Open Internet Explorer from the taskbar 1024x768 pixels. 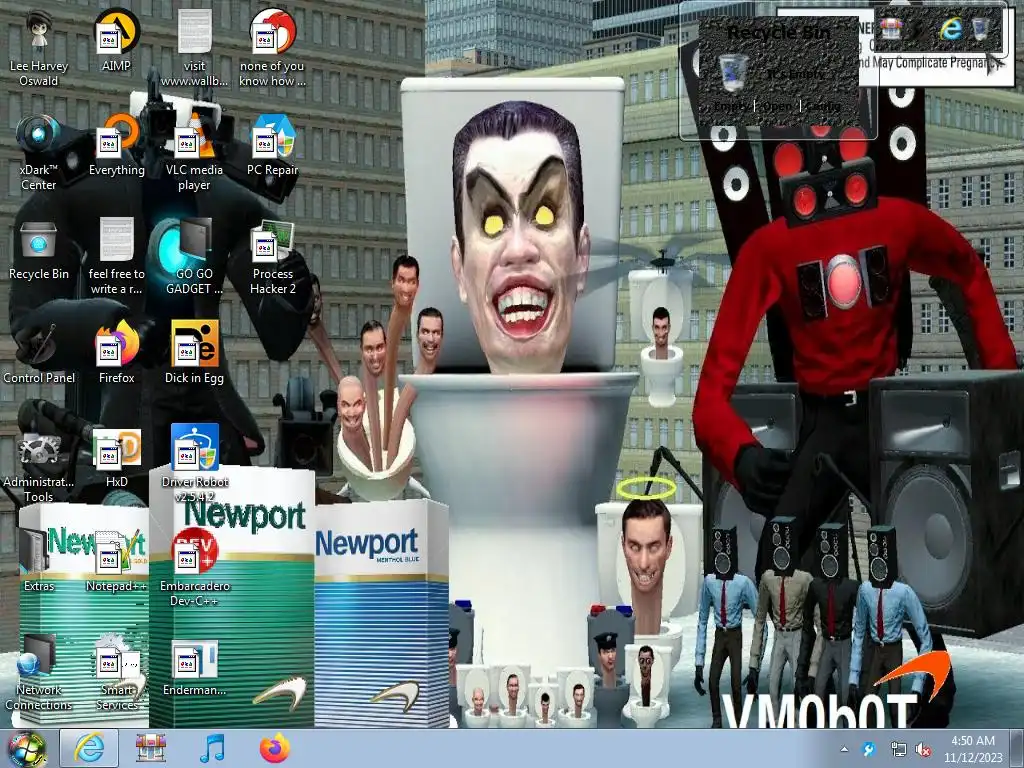coord(89,748)
